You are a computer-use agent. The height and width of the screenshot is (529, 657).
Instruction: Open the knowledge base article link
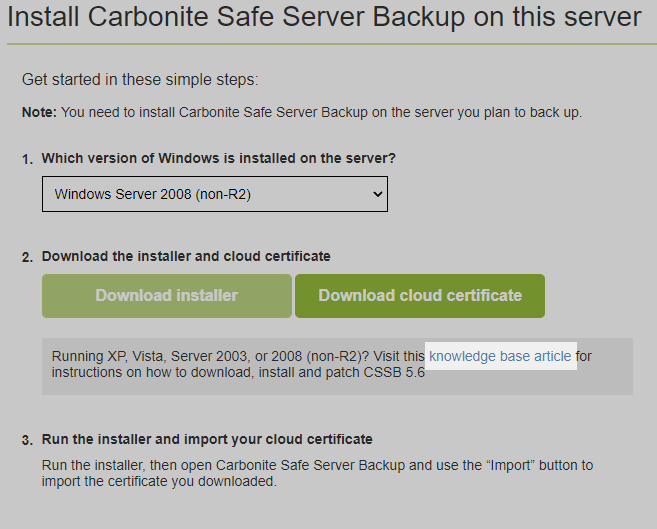pos(500,356)
